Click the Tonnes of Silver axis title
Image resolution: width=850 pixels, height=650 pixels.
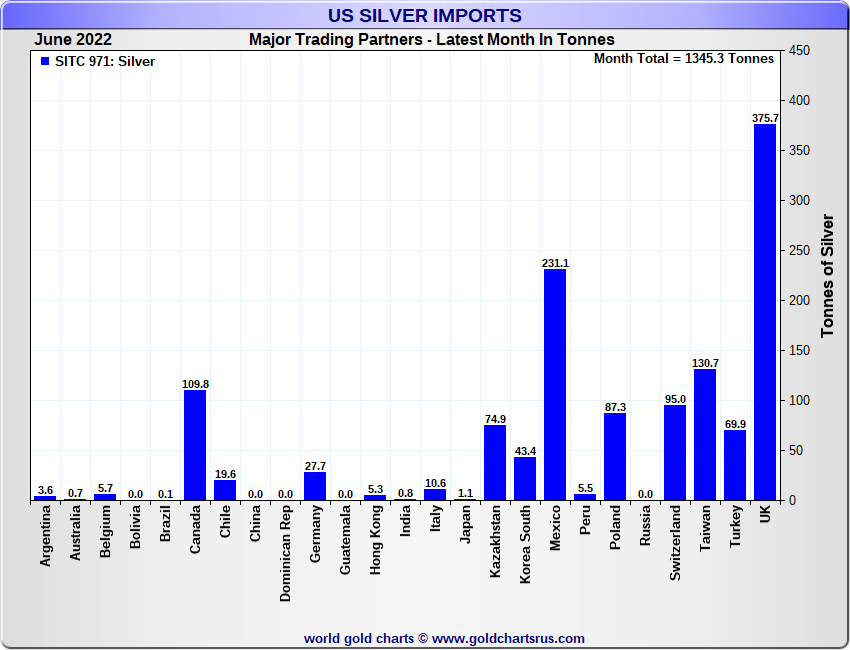click(x=827, y=275)
